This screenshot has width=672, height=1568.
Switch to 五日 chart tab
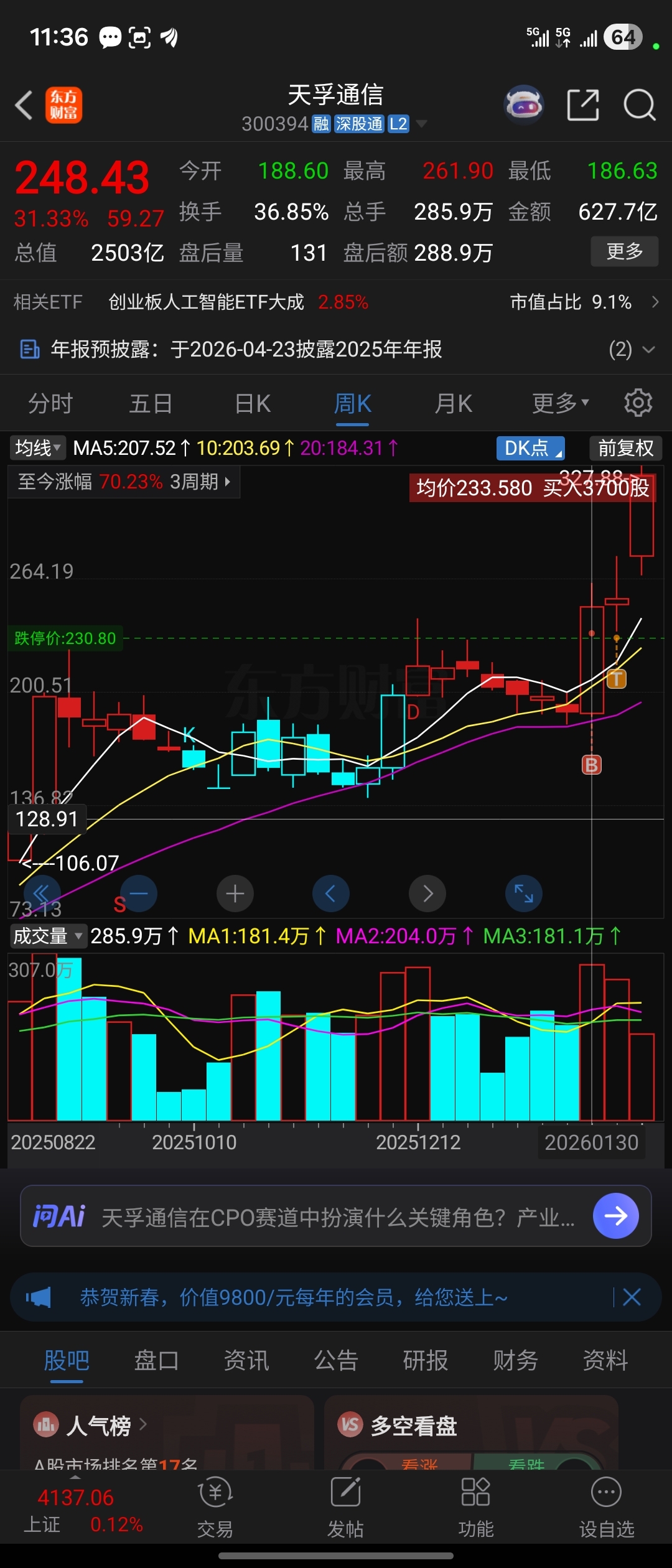(x=151, y=404)
